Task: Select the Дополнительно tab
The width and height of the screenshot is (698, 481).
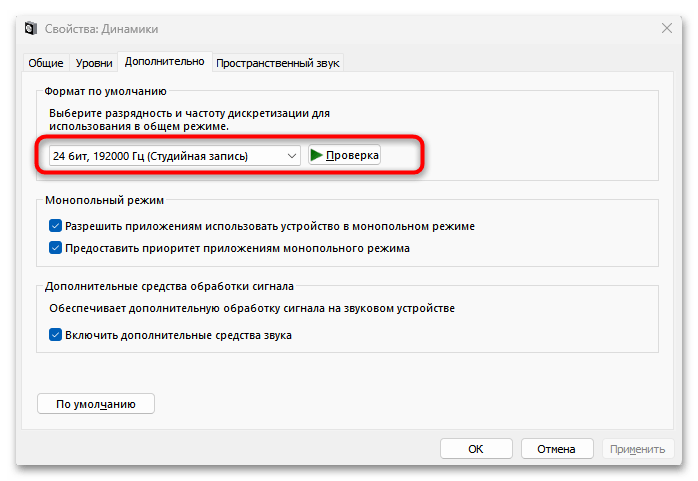Action: [x=165, y=61]
